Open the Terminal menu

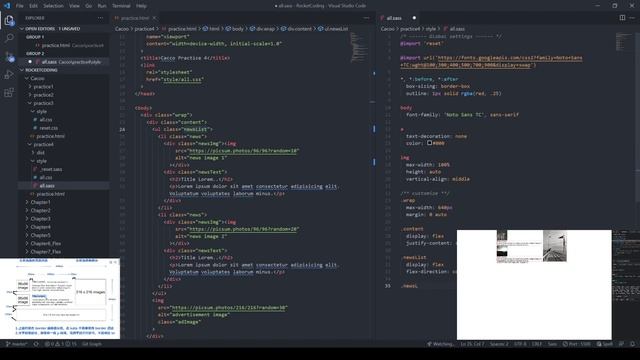coord(121,6)
